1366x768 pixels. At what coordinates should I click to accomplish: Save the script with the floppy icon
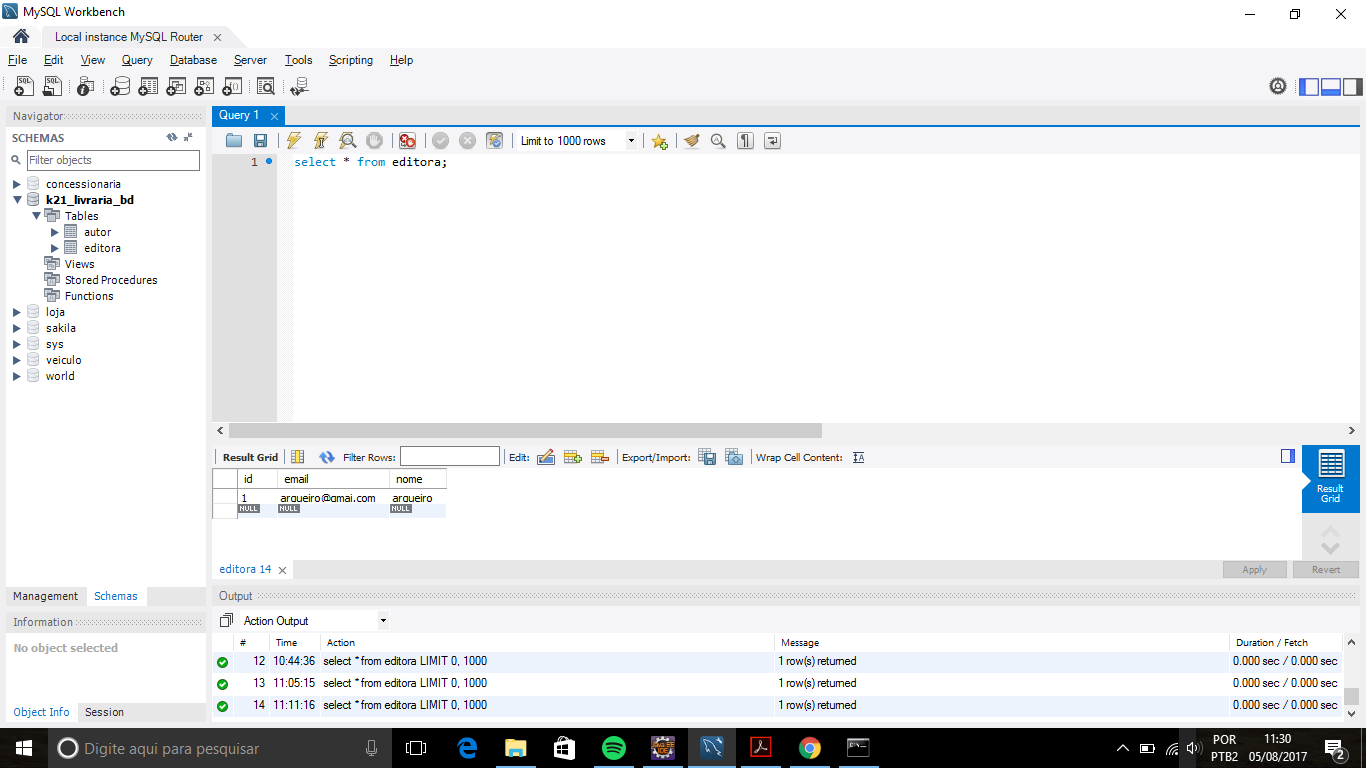click(x=260, y=141)
